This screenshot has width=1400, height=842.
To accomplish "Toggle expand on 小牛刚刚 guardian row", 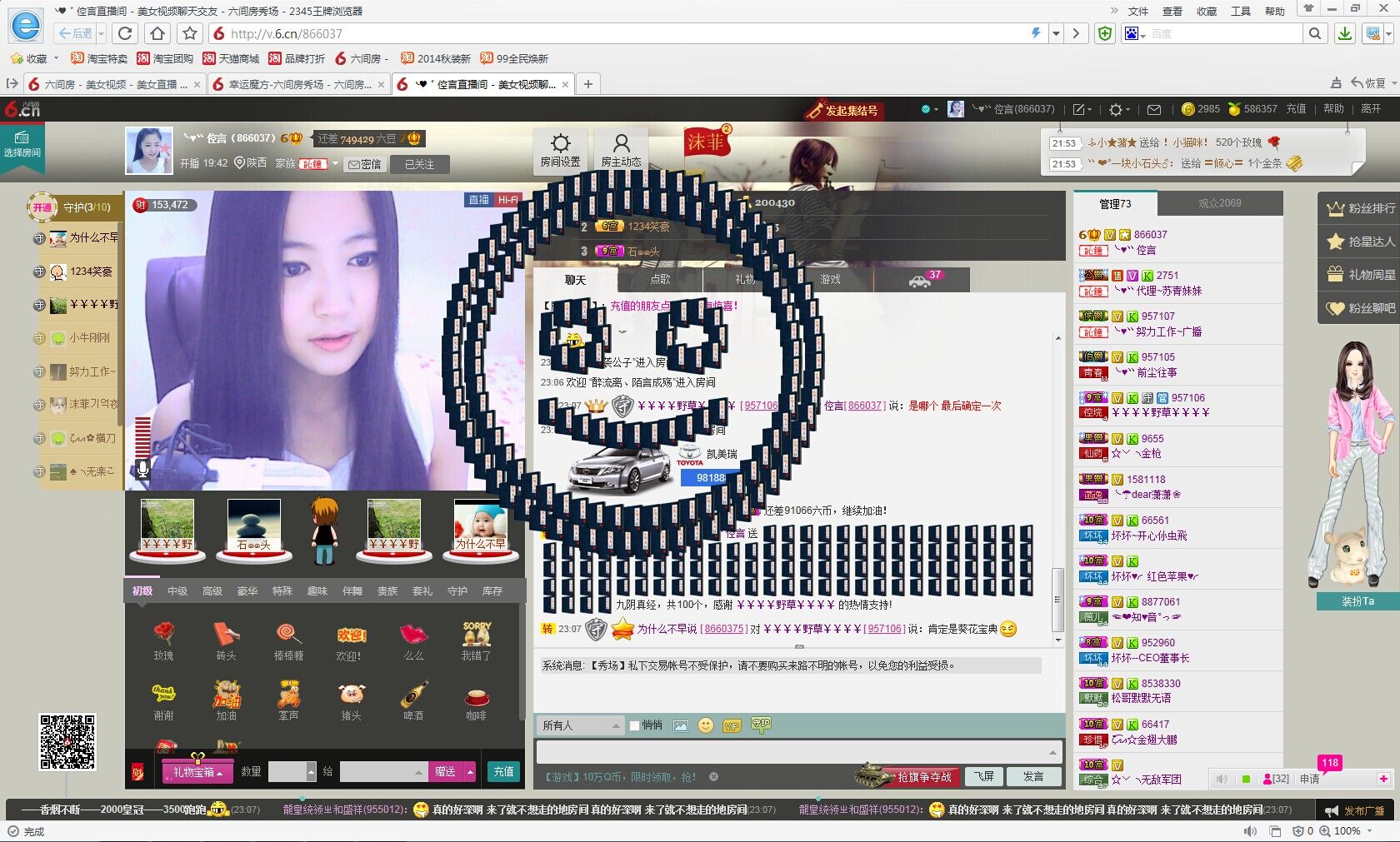I will [39, 338].
